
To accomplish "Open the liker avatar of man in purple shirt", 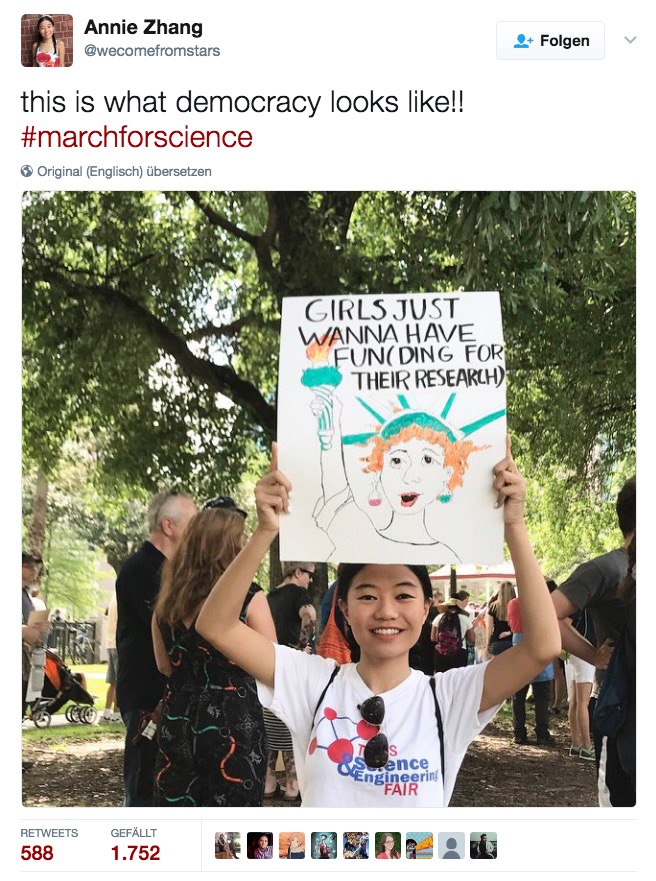I will pyautogui.click(x=259, y=846).
